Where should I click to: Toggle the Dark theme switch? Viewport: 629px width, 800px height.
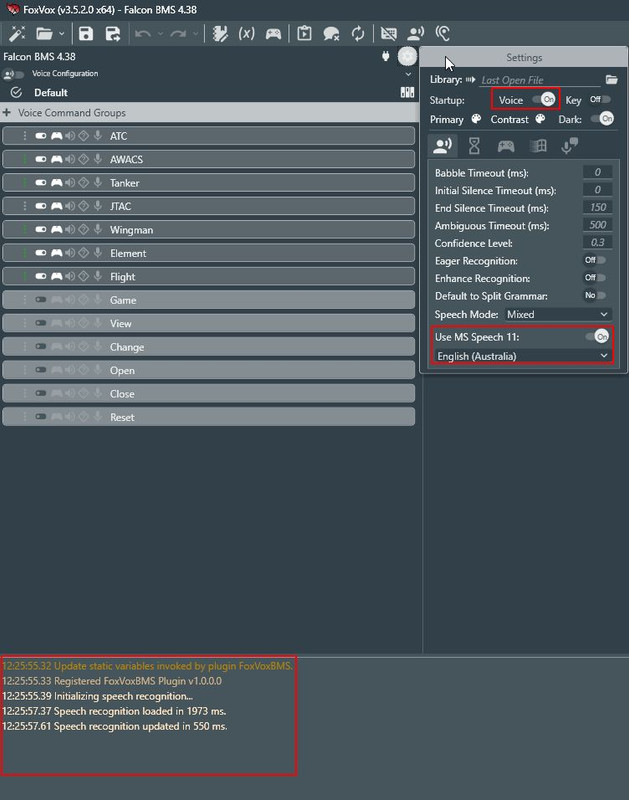pos(602,119)
